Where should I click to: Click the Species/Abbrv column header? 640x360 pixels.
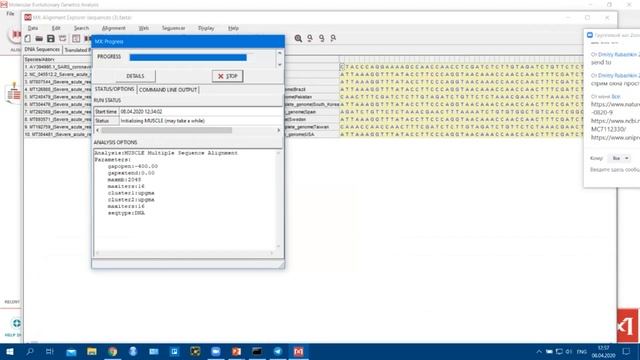pyautogui.click(x=40, y=59)
